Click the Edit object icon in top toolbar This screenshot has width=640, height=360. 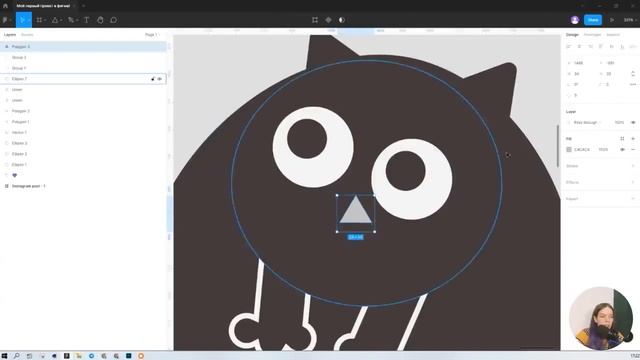(x=315, y=20)
